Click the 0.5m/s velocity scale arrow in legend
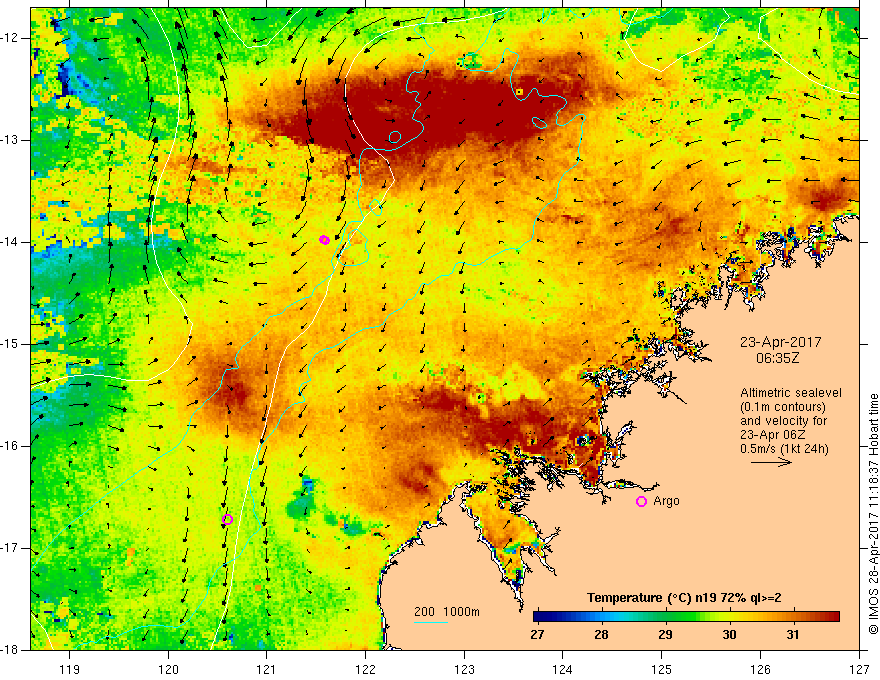This screenshot has width=880, height=680. 771,462
